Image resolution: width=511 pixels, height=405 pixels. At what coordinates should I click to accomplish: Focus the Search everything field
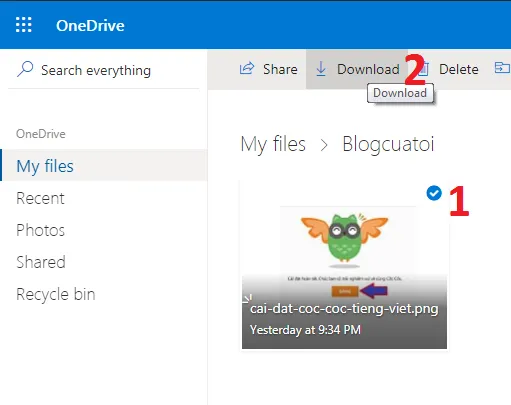point(104,70)
